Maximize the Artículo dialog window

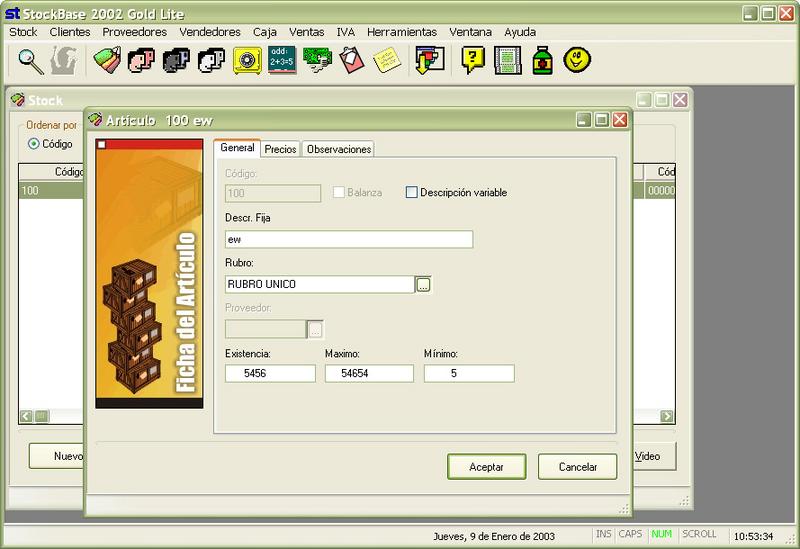point(602,120)
